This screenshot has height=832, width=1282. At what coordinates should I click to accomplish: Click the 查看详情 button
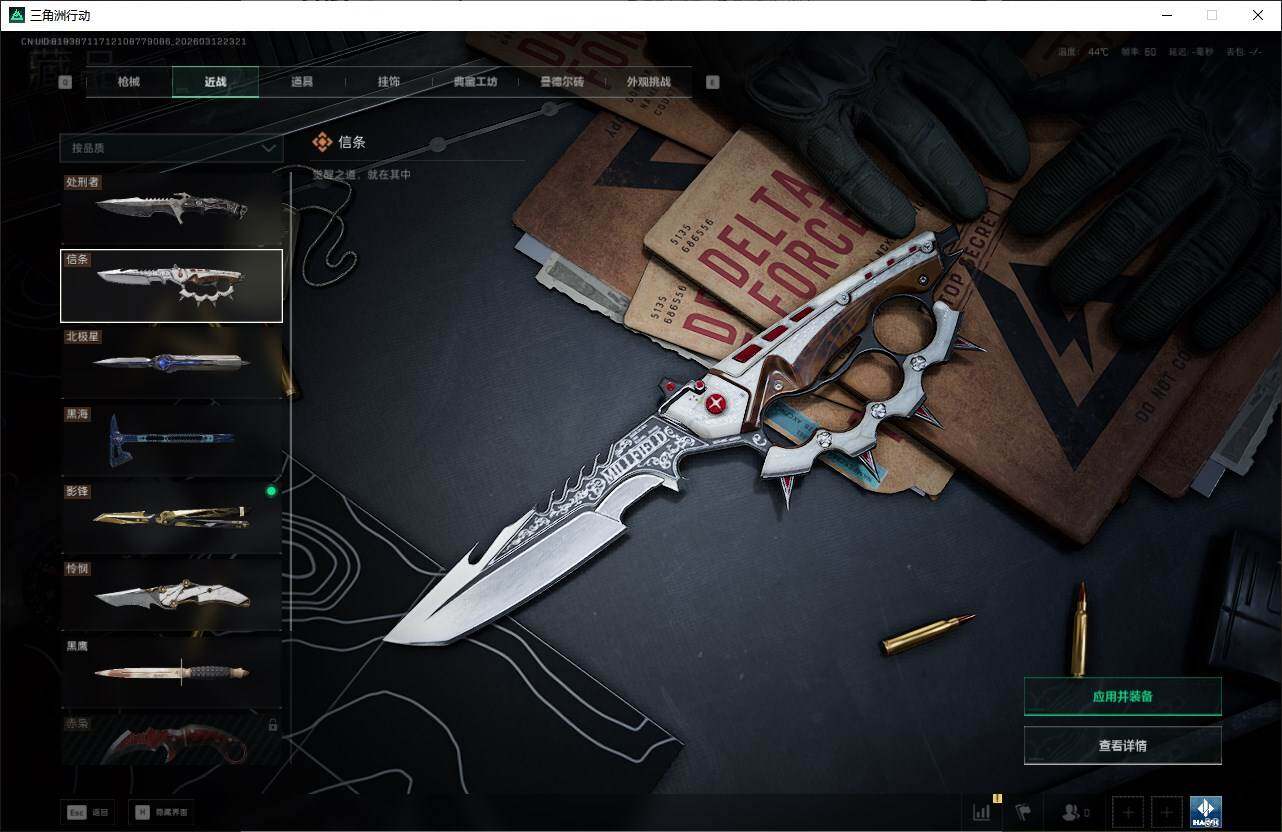pos(1122,745)
